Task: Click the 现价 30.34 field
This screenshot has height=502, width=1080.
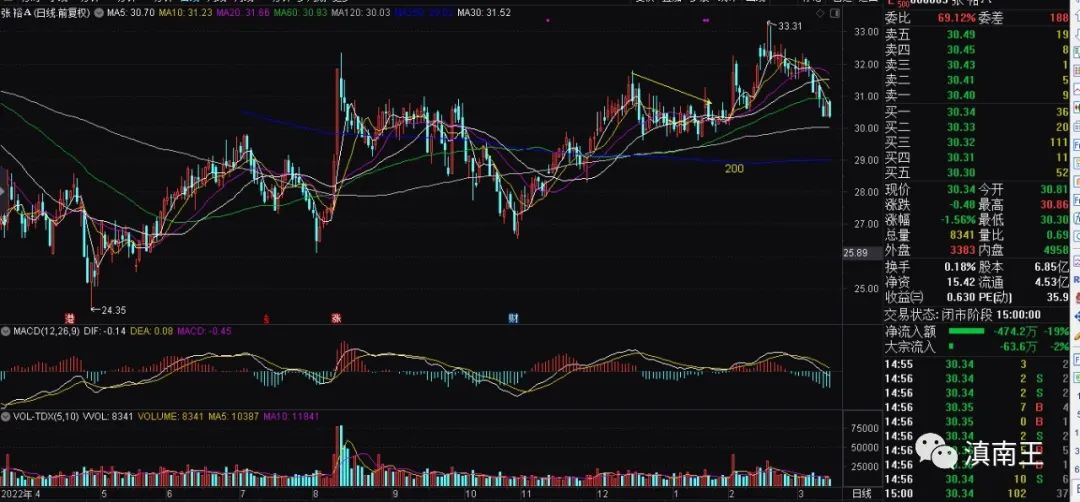Action: (930, 189)
